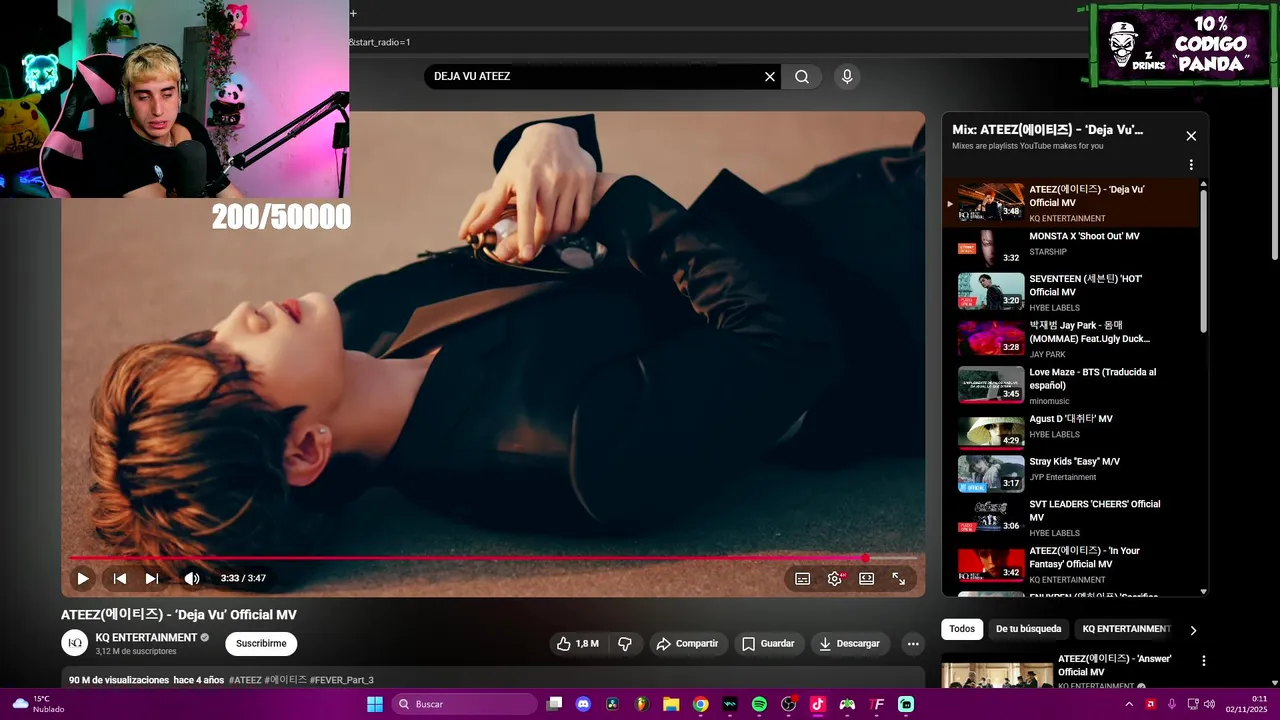Screen dimensions: 1280x720
Task: Start voice search with microphone
Action: pyautogui.click(x=847, y=77)
